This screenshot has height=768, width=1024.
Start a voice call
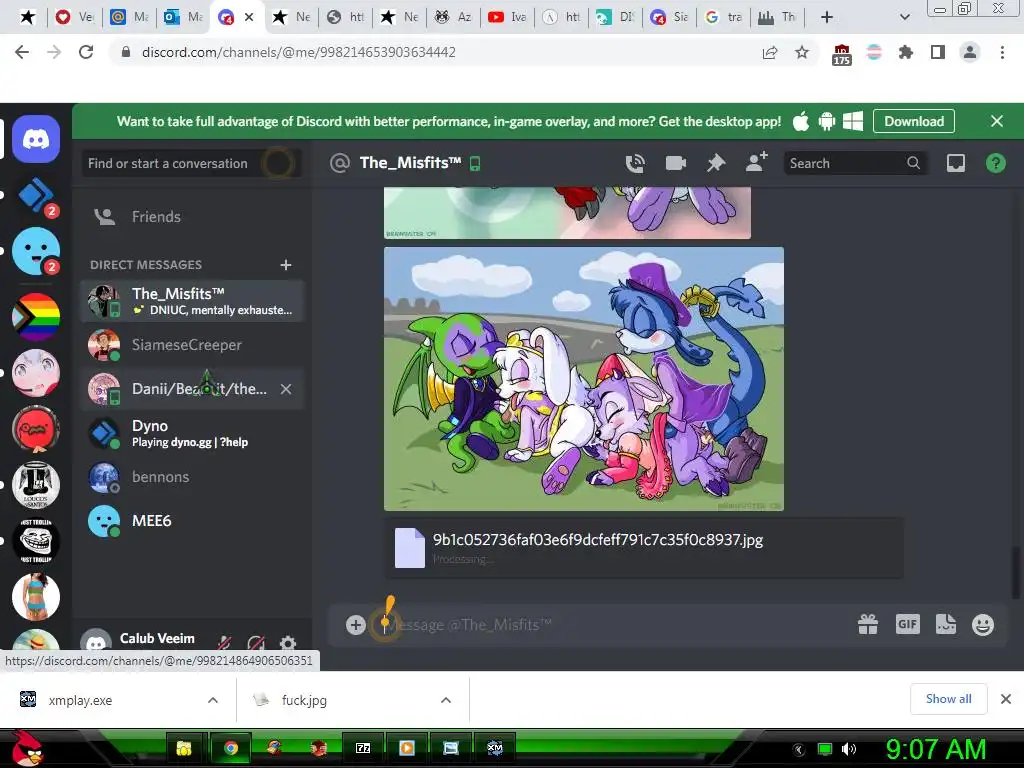tap(635, 163)
